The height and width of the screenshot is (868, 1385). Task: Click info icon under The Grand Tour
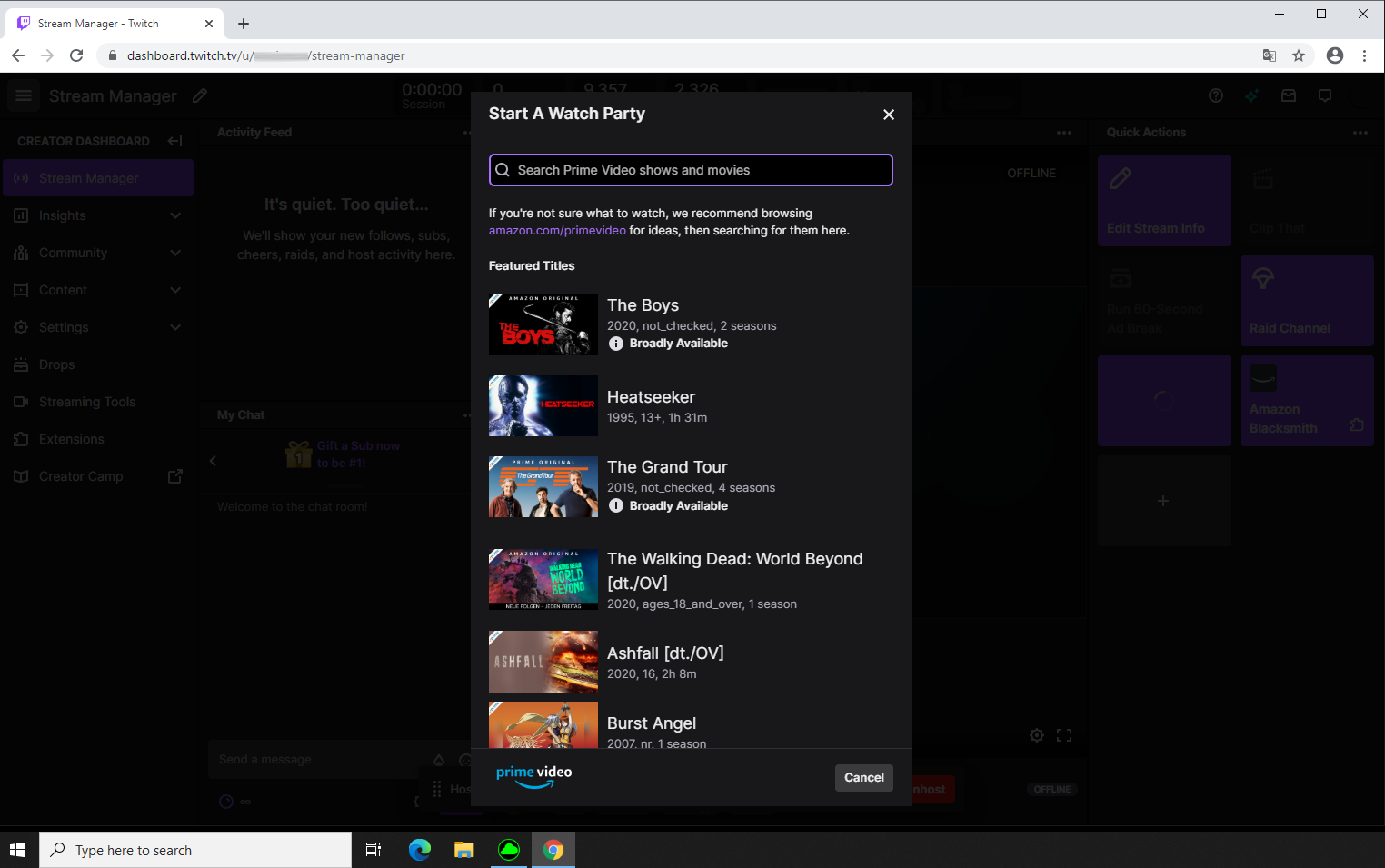coord(616,506)
